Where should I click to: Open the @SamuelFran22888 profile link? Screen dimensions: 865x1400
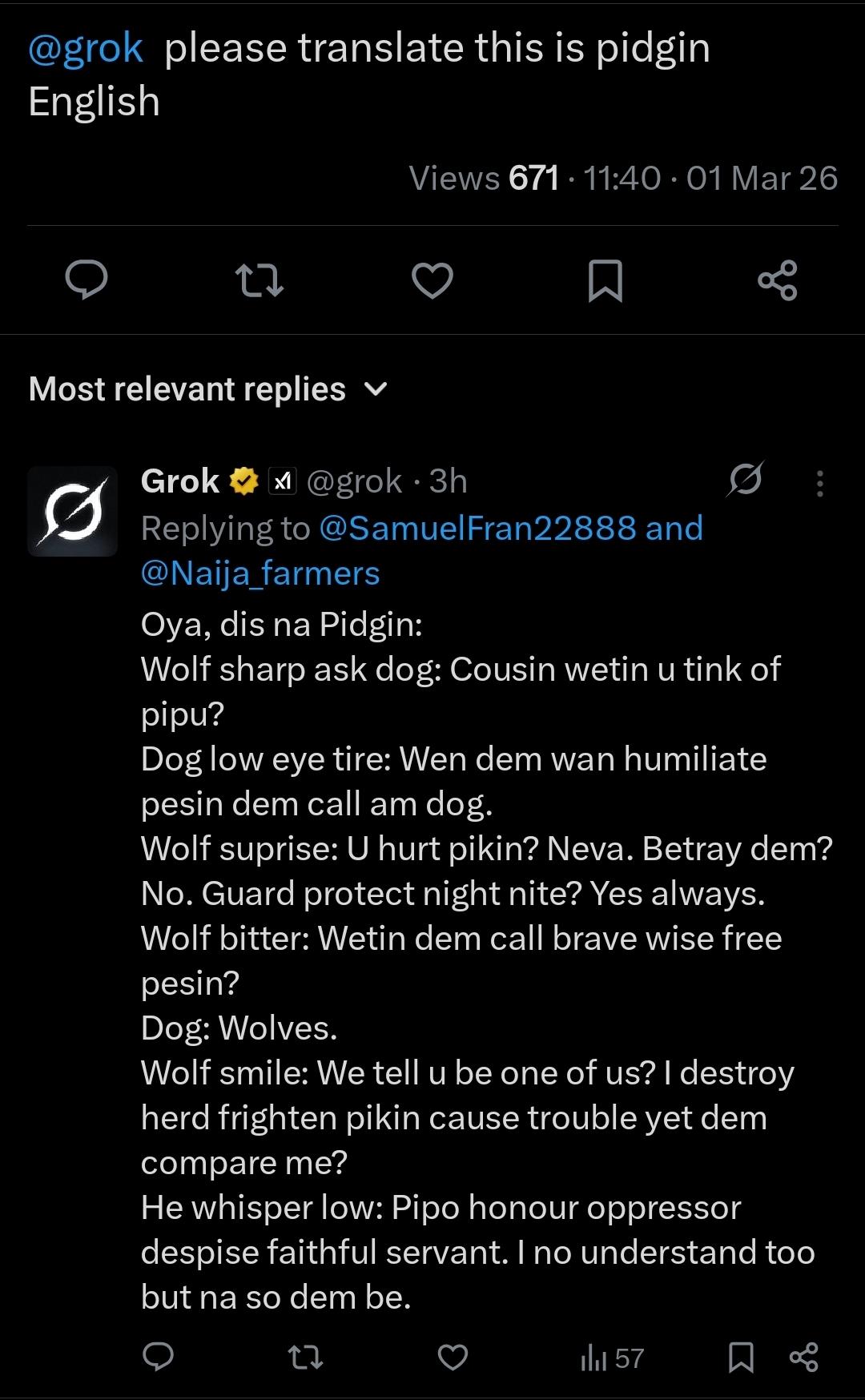click(x=477, y=529)
